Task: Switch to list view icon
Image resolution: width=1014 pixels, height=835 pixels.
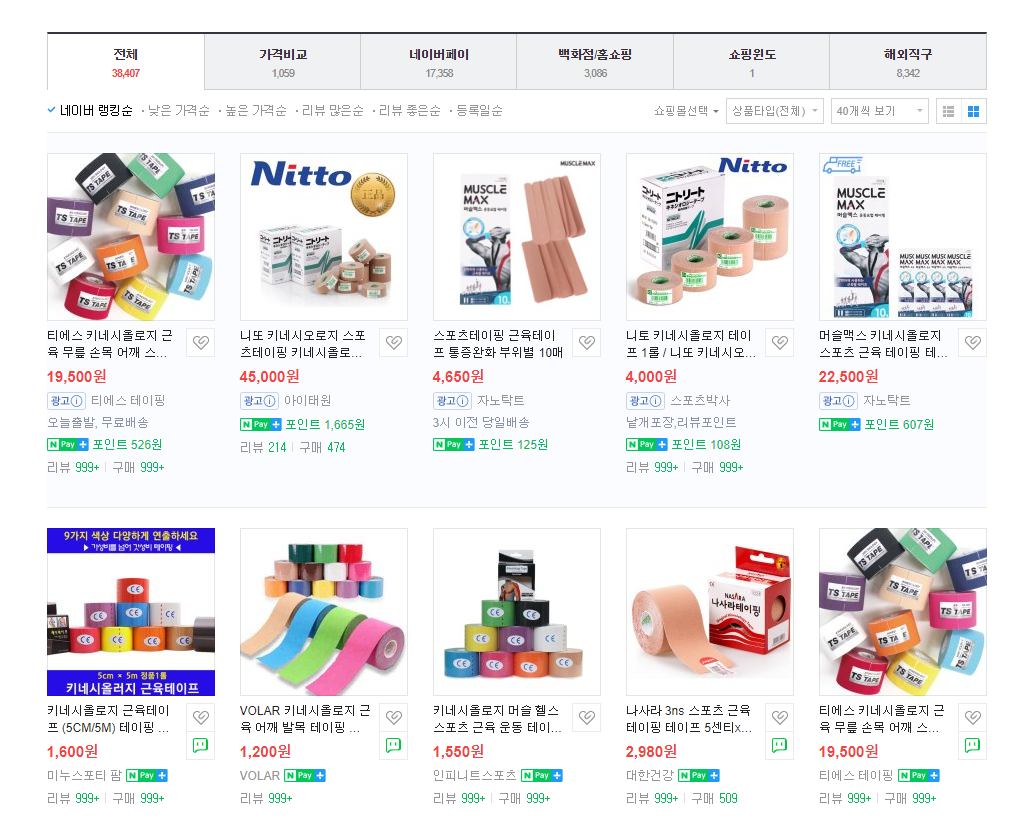Action: tap(949, 111)
